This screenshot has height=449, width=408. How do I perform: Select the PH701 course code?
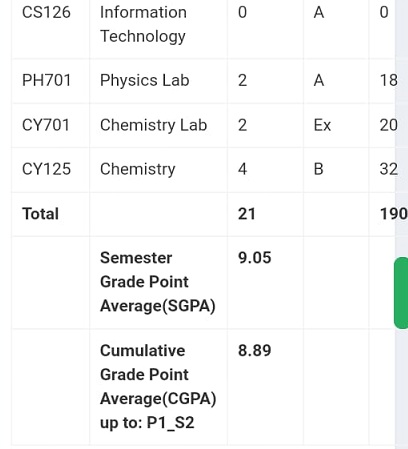(x=47, y=80)
